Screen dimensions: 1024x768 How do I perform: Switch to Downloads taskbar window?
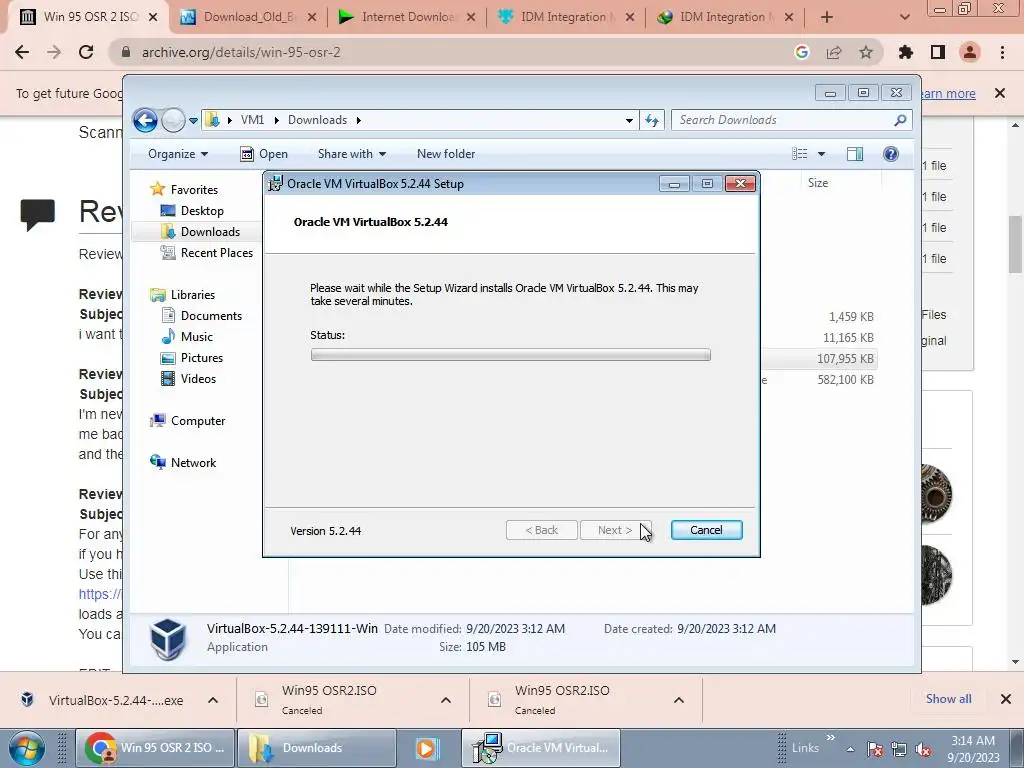316,748
